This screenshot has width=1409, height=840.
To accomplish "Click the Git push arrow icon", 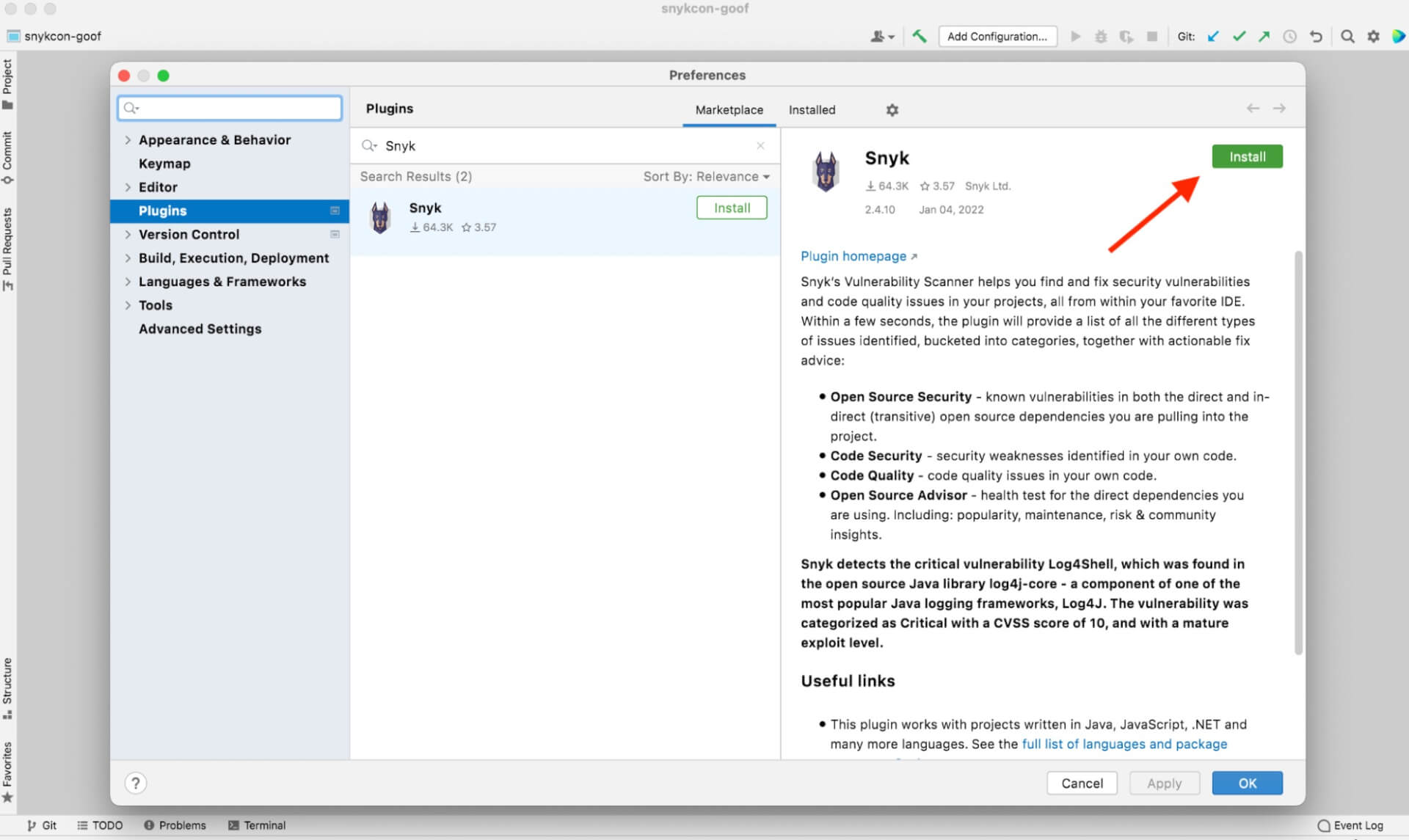I will (1264, 36).
